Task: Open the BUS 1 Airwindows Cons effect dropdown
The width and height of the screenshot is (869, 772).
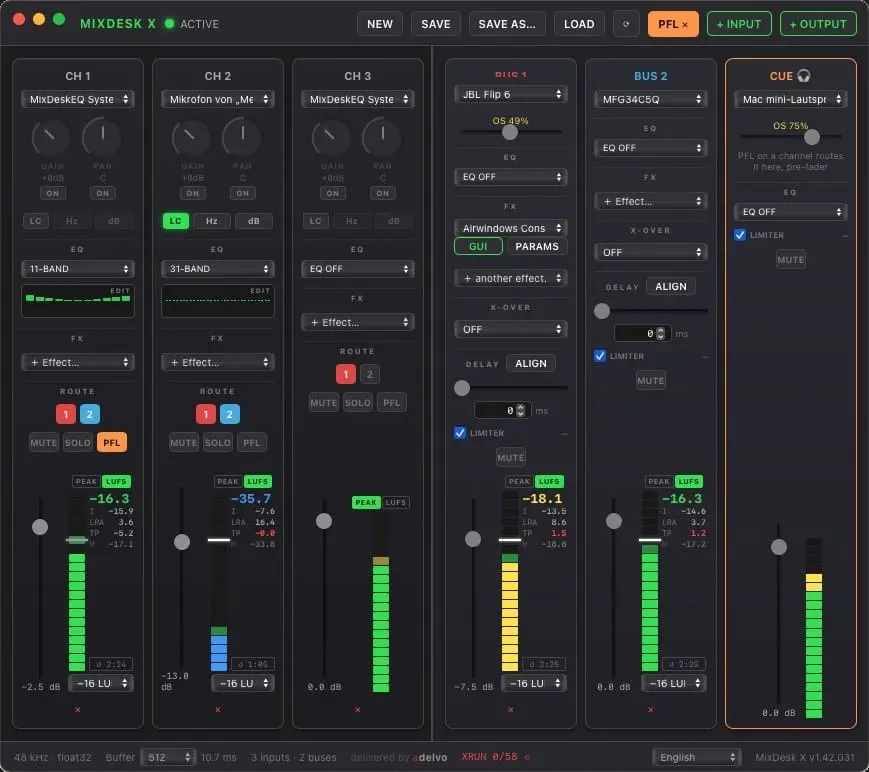Action: click(510, 228)
